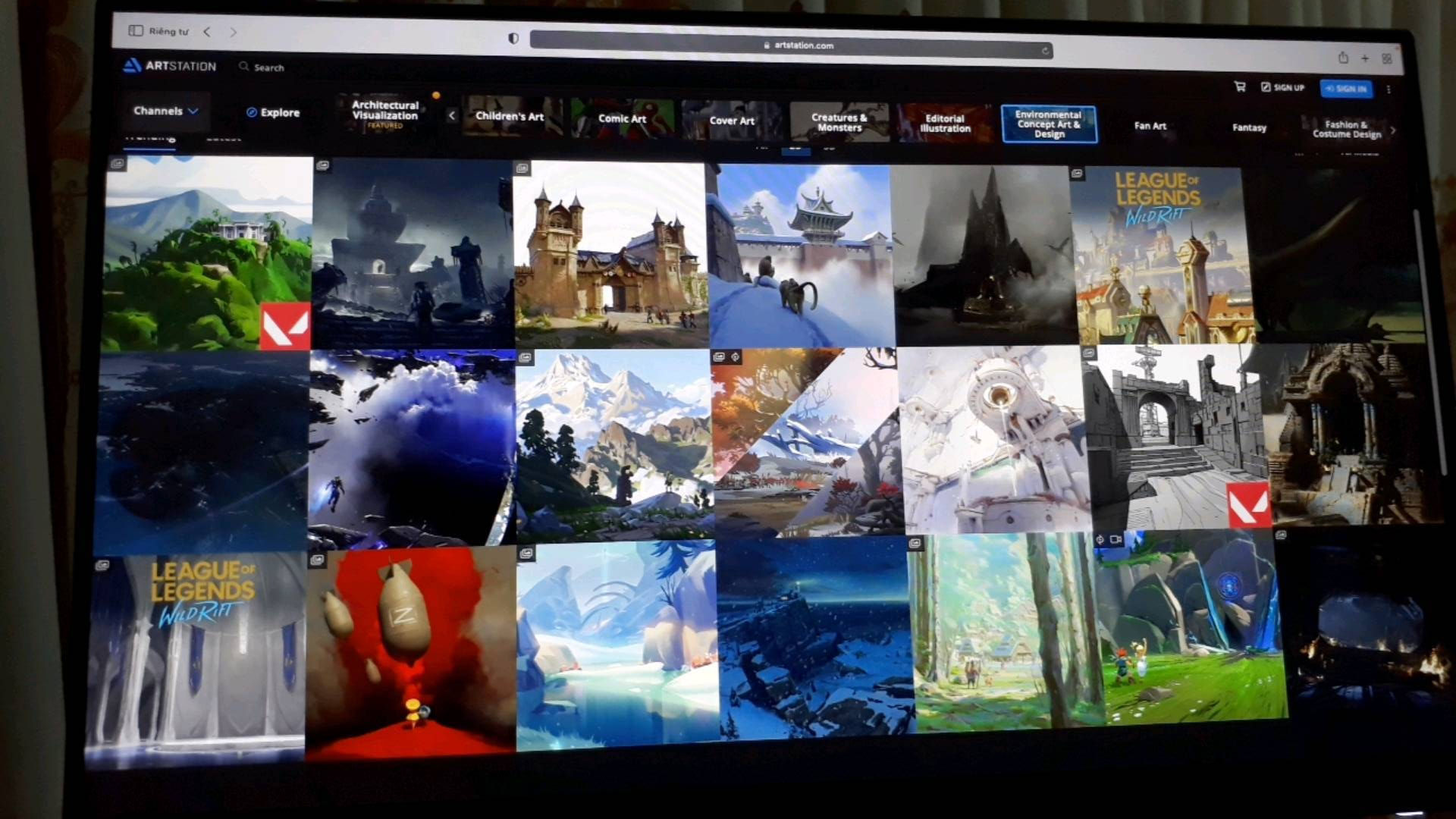
Task: Open the blue night cliff lighthouse artwork
Action: (816, 639)
